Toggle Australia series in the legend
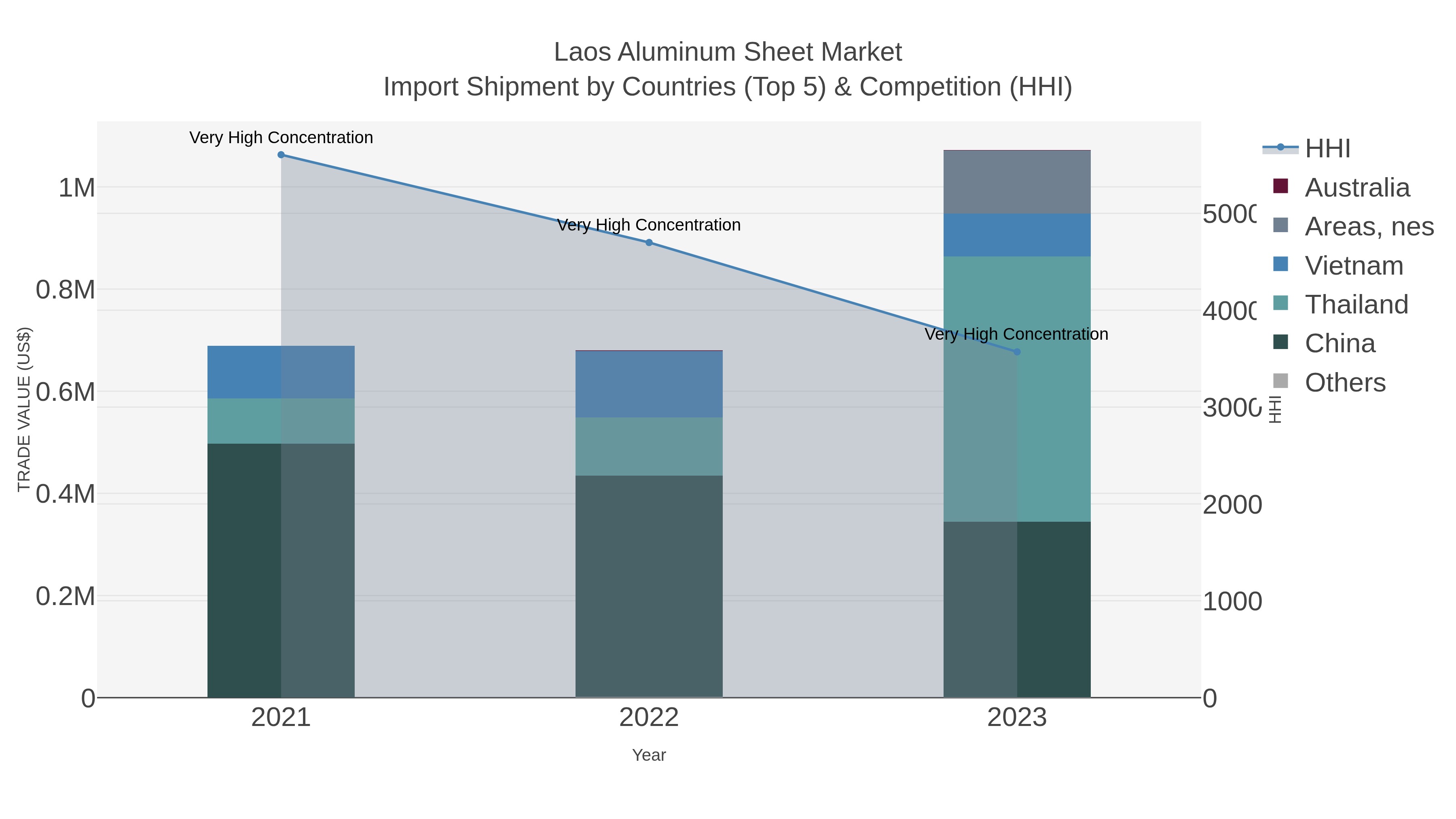 [1342, 187]
